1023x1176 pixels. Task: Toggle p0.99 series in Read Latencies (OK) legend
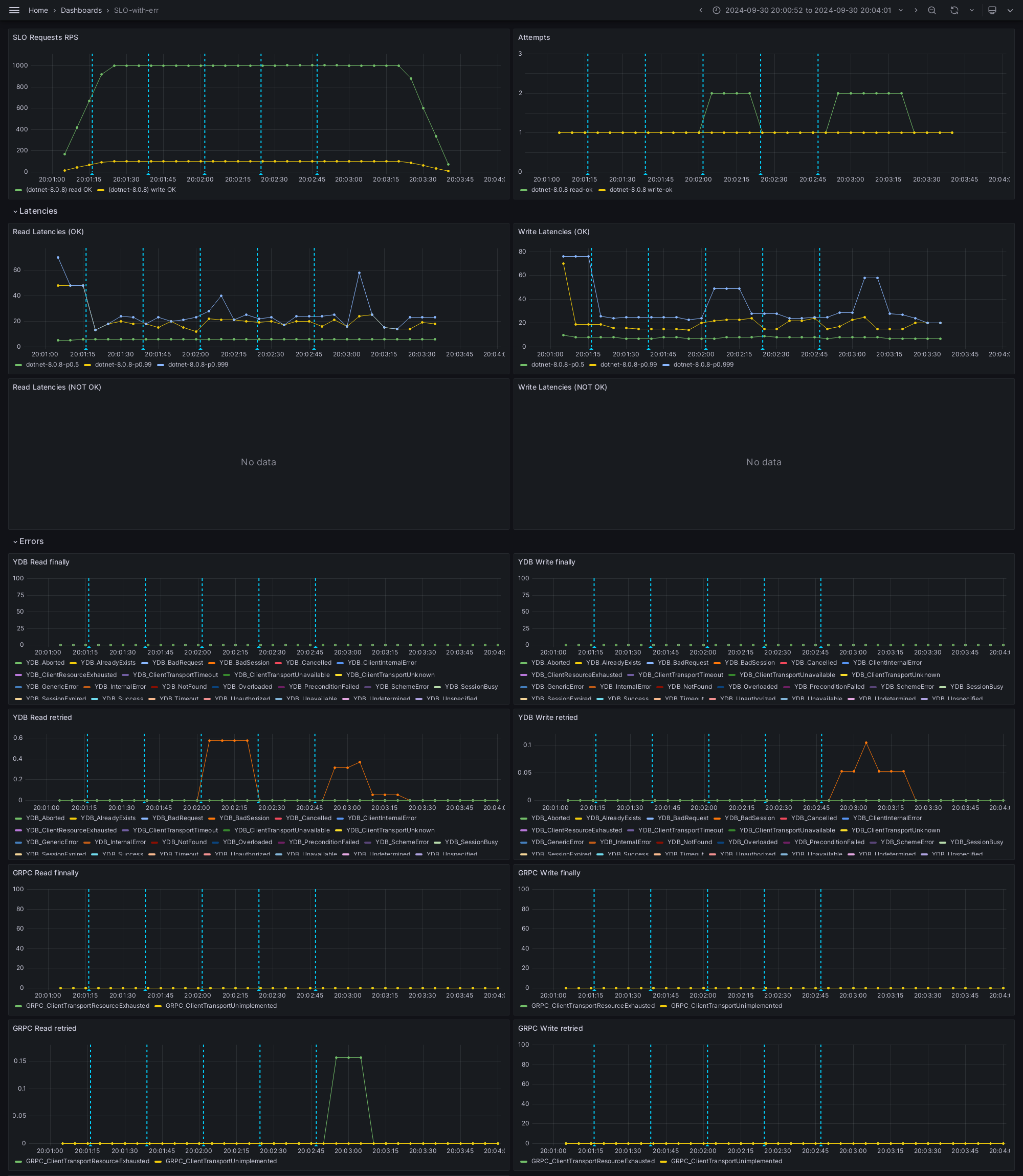[x=123, y=365]
